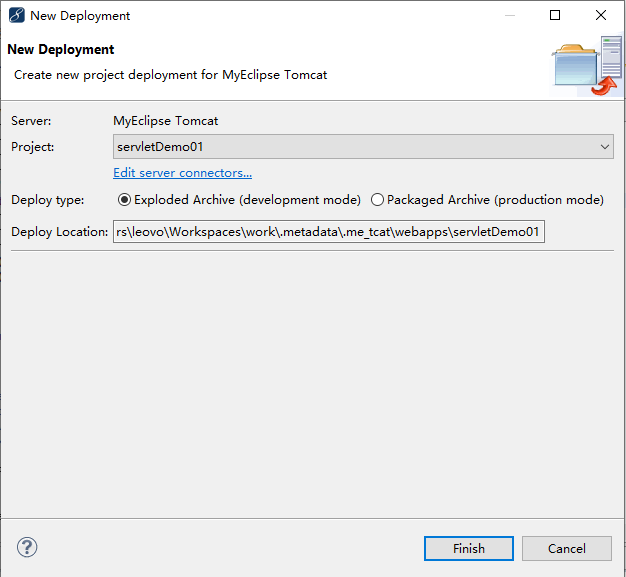Focus the Deploy Location text field
Image resolution: width=626 pixels, height=577 pixels.
point(329,232)
